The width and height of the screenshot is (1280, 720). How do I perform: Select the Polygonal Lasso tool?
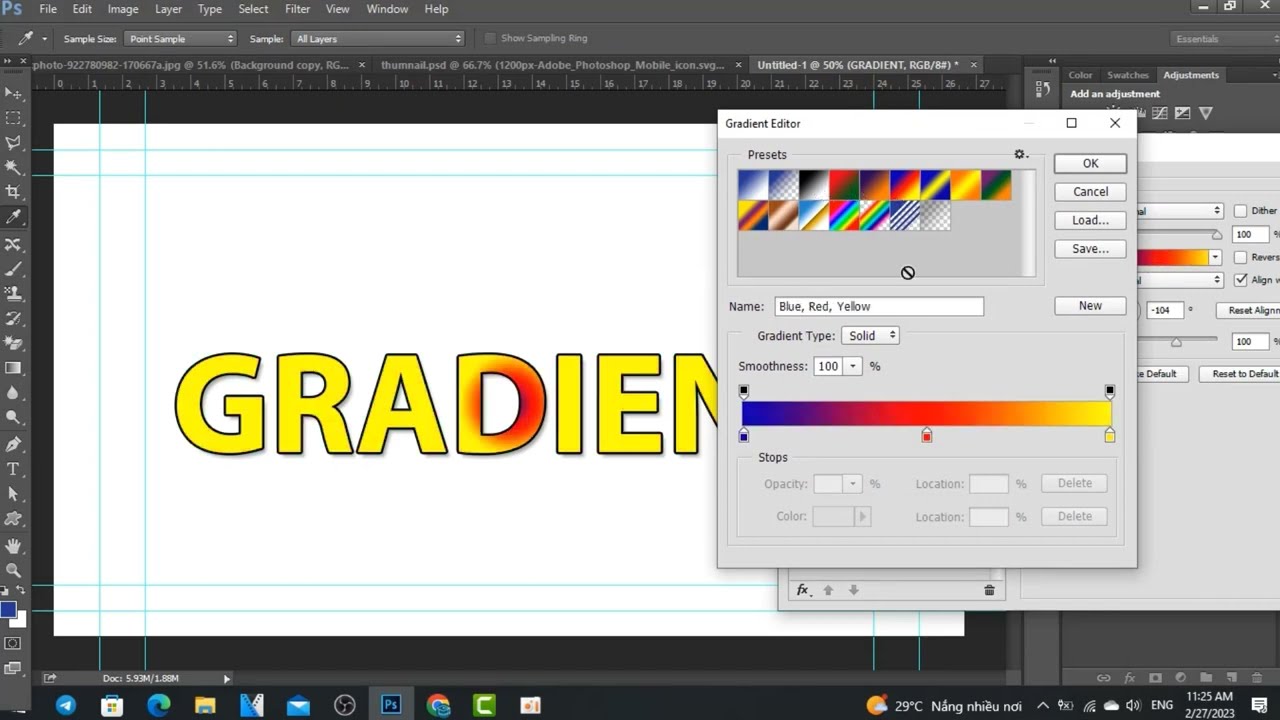(14, 143)
